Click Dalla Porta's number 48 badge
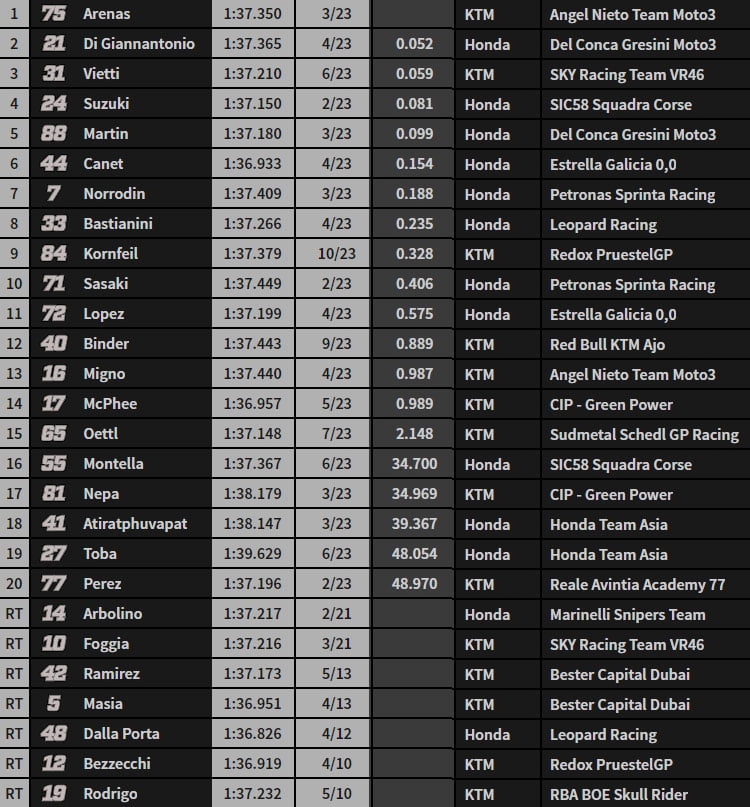Screen dimensions: 750x807 [54, 734]
